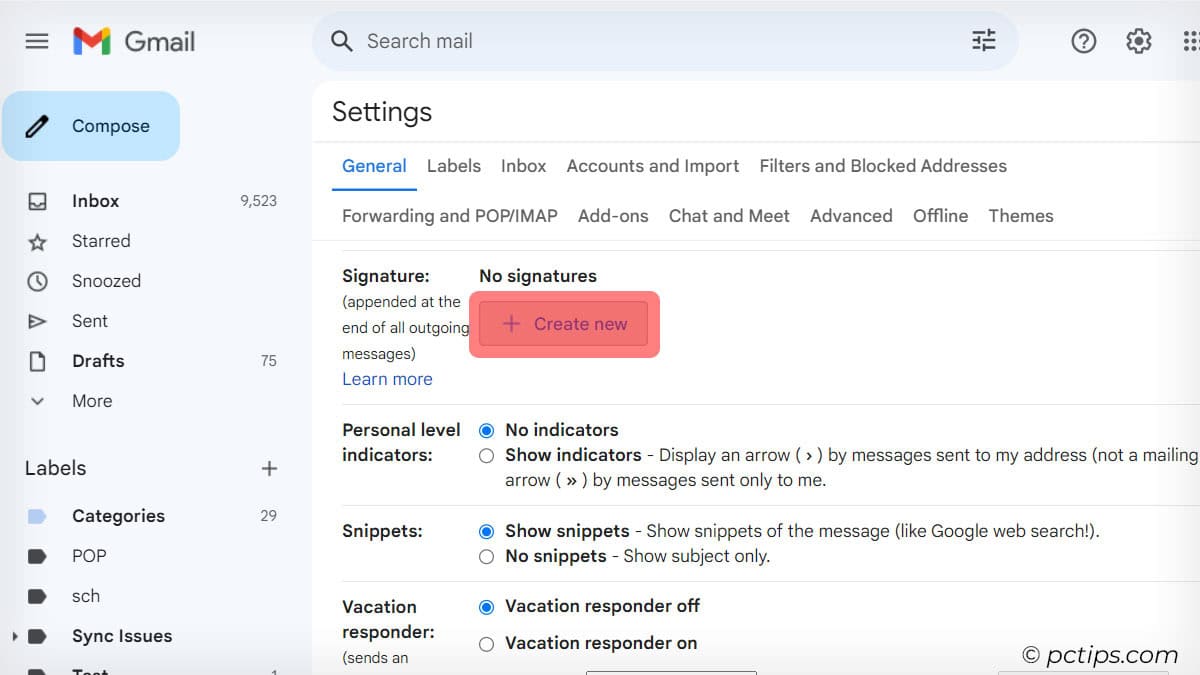Open the Google apps grid
1200x675 pixels.
click(1191, 41)
